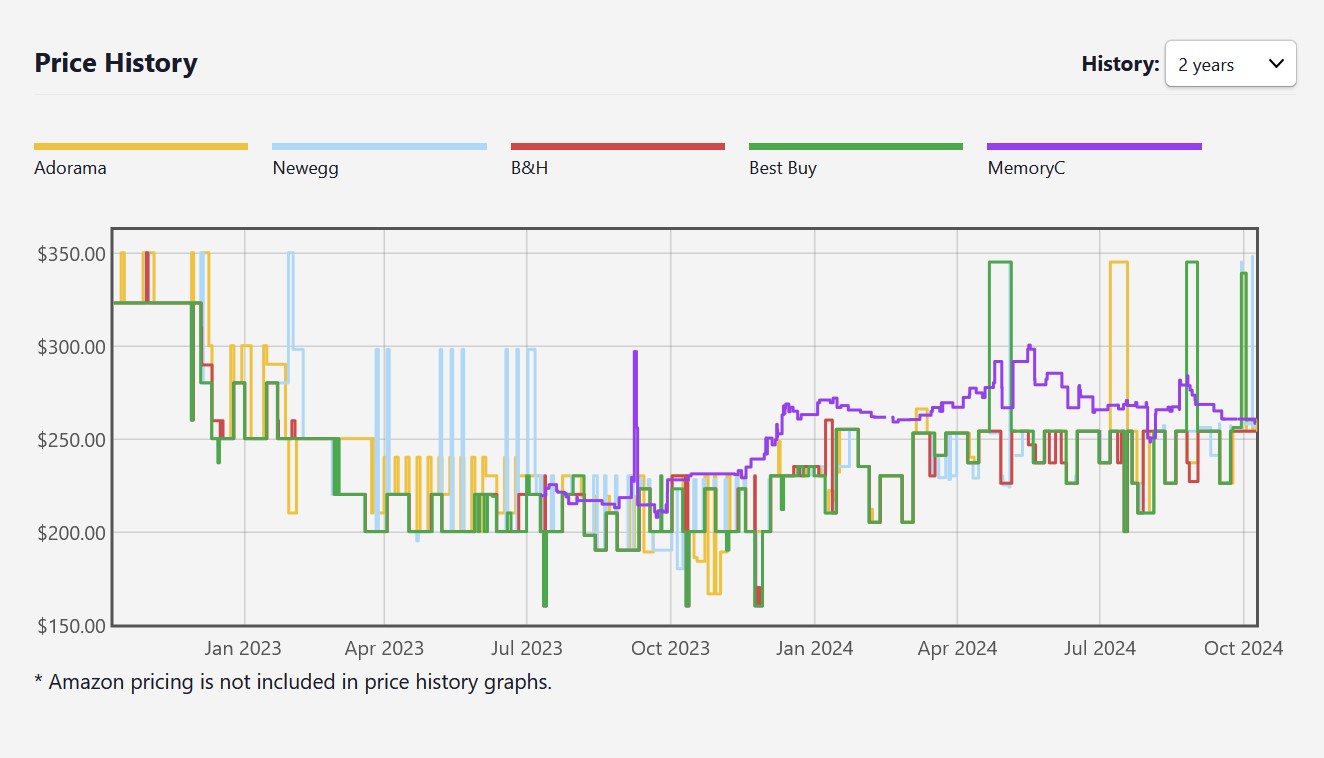Click the green Best Buy color bar
The width and height of the screenshot is (1324, 758).
tap(856, 147)
